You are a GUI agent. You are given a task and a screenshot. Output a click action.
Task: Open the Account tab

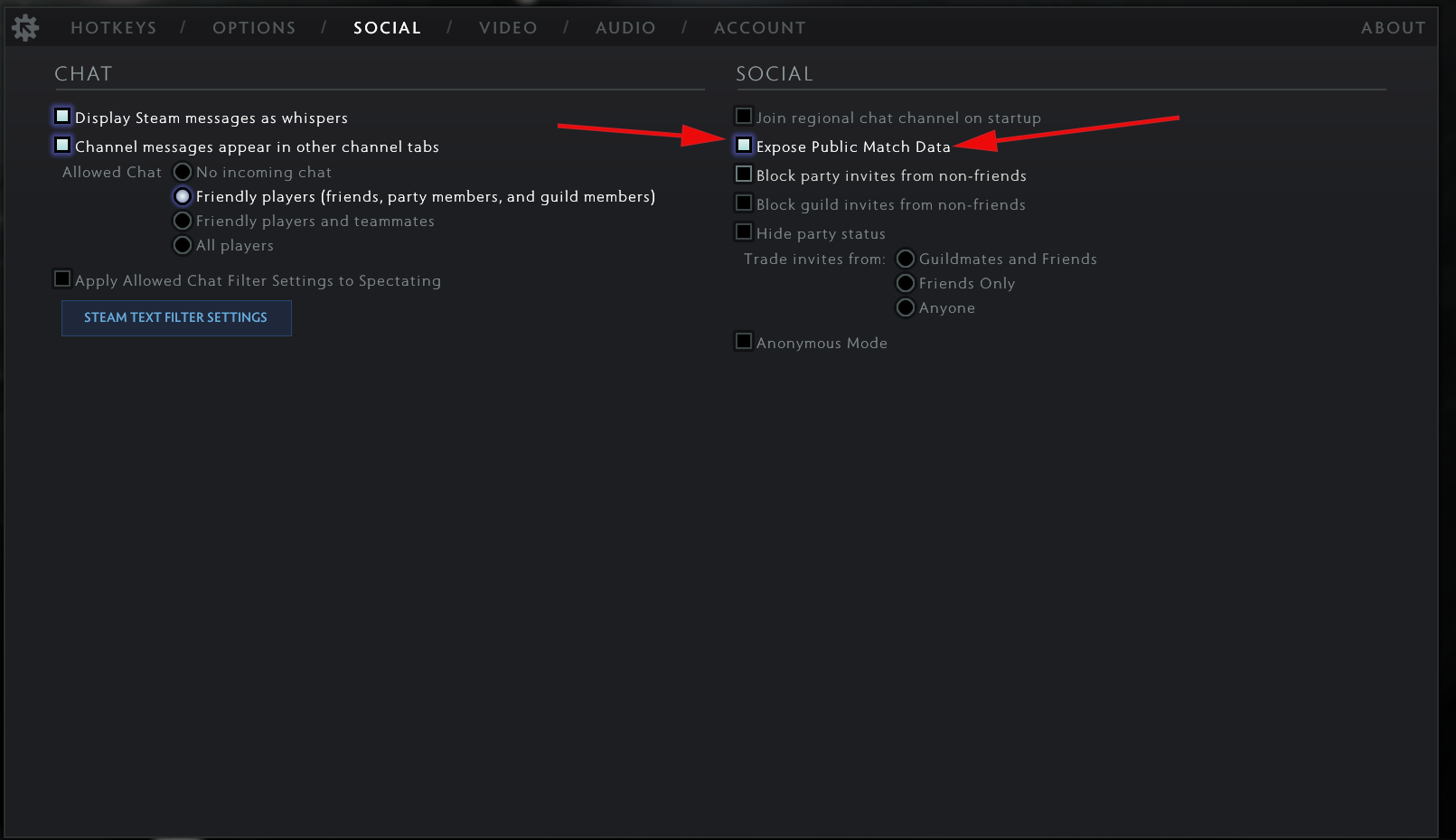click(759, 28)
